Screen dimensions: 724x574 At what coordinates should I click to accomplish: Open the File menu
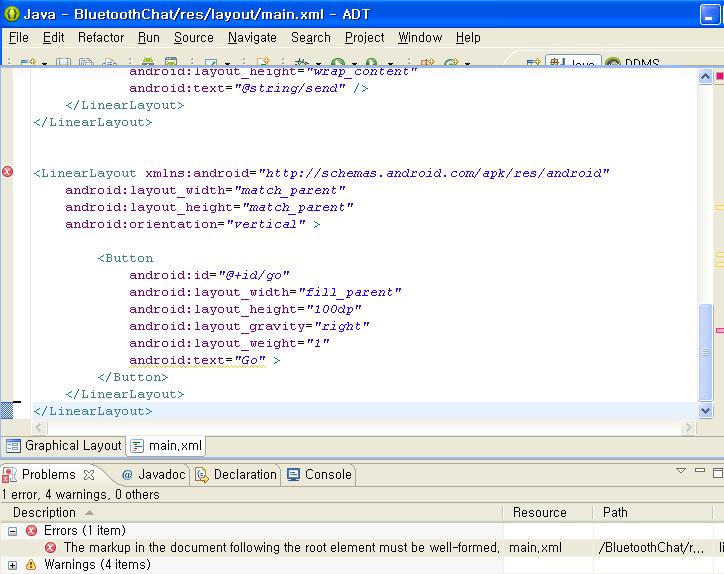pos(18,38)
